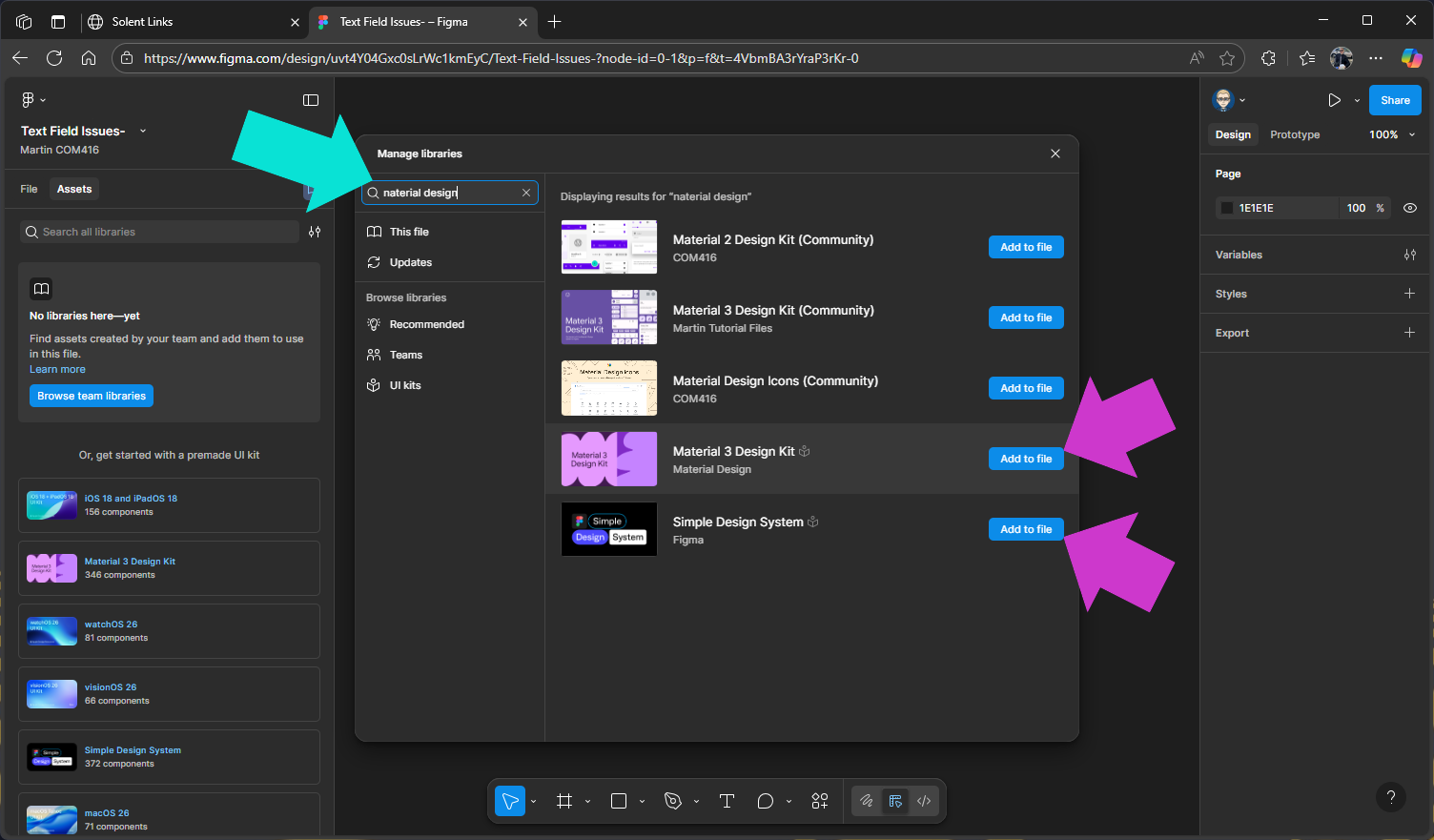The height and width of the screenshot is (840, 1434).
Task: Select the Pen tool
Action: pos(673,801)
